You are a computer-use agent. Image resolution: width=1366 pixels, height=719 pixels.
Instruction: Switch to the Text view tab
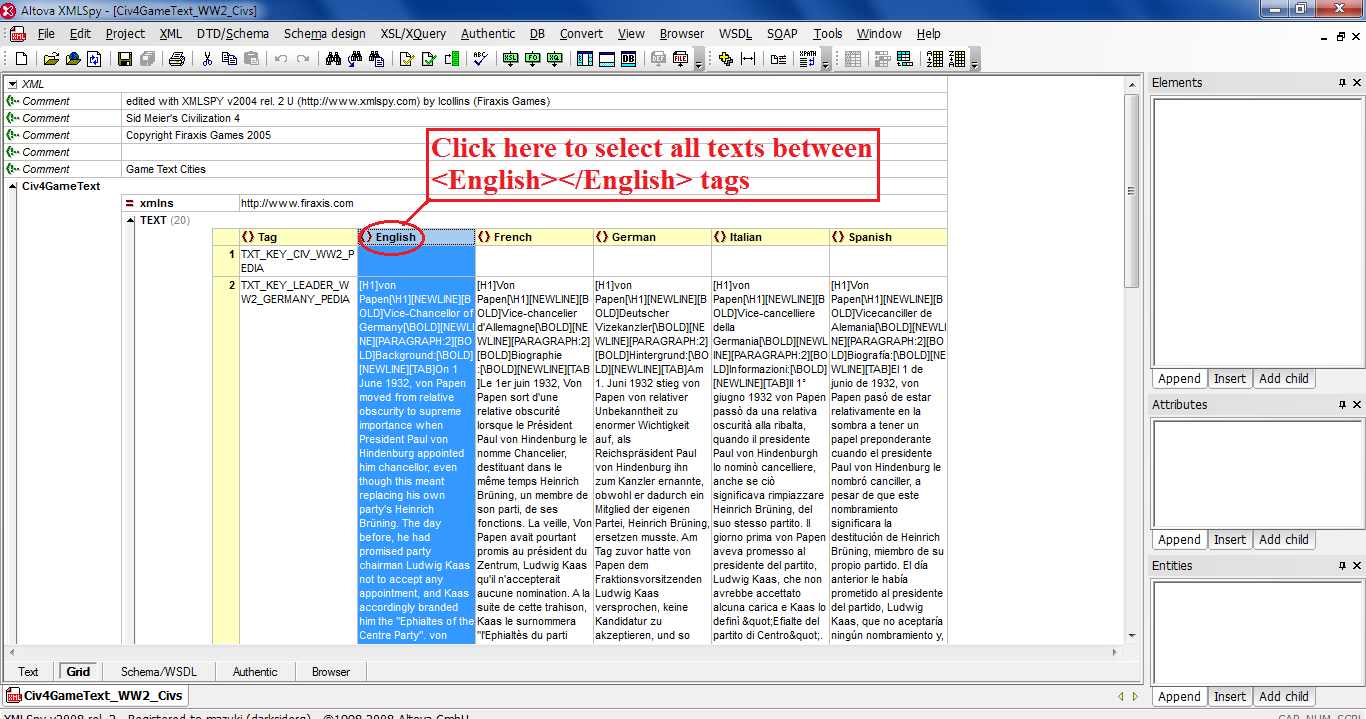coord(28,672)
